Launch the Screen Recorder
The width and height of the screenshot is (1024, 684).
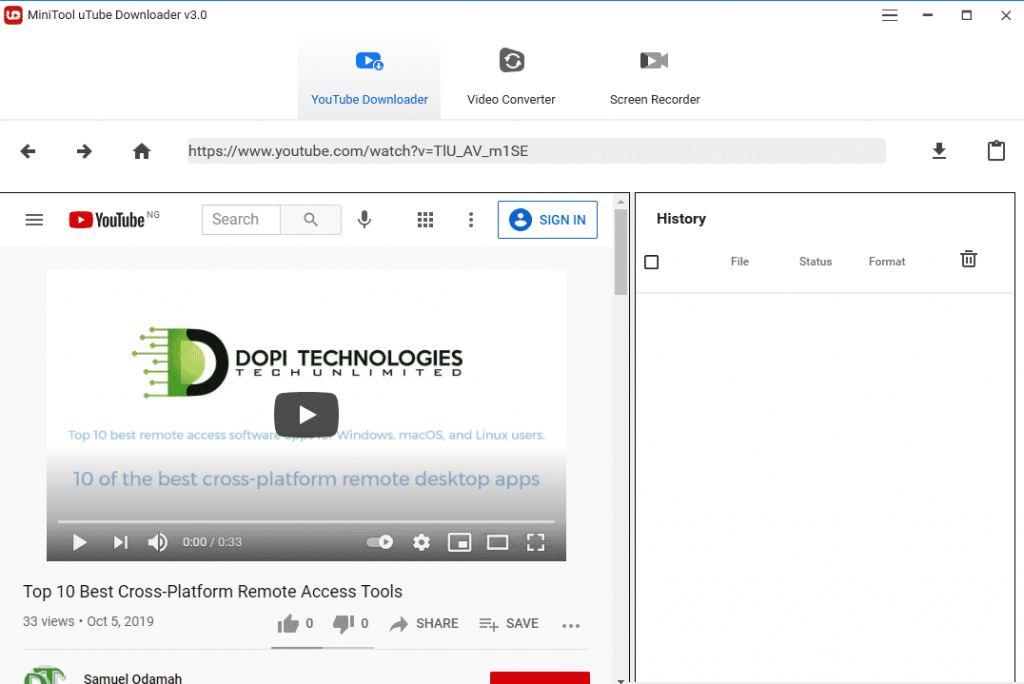(654, 75)
